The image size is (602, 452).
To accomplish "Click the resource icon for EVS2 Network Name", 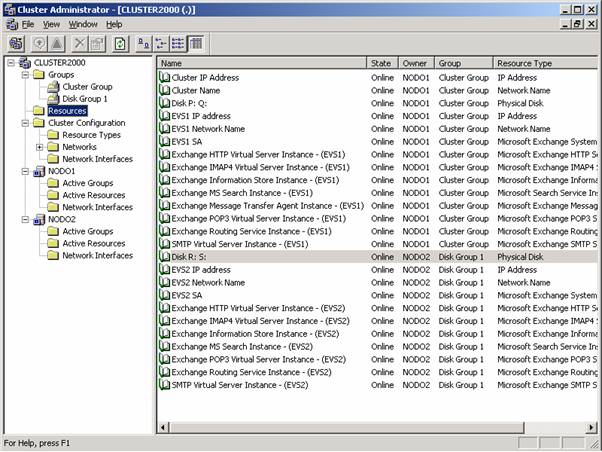I will [x=164, y=283].
